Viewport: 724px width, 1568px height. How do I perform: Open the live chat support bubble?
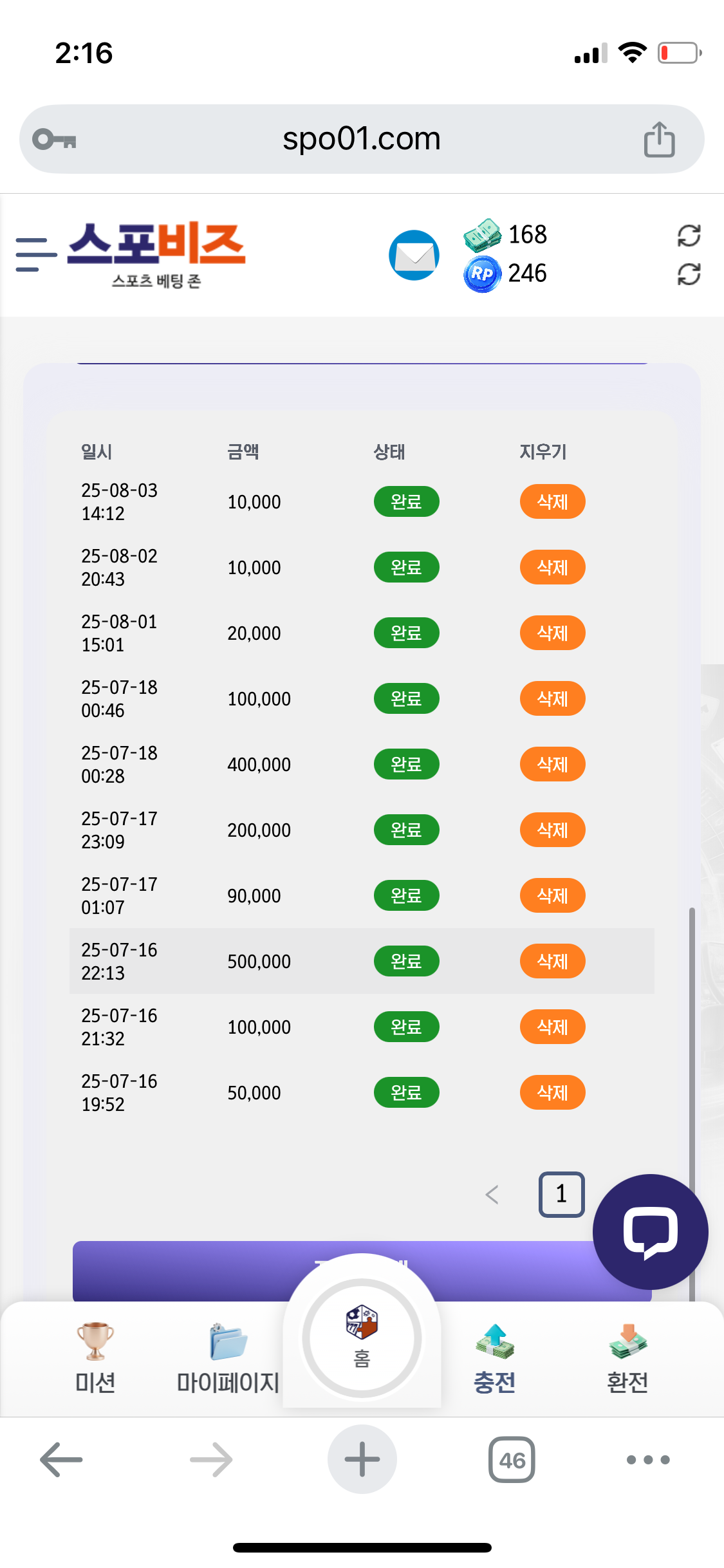click(x=650, y=1231)
